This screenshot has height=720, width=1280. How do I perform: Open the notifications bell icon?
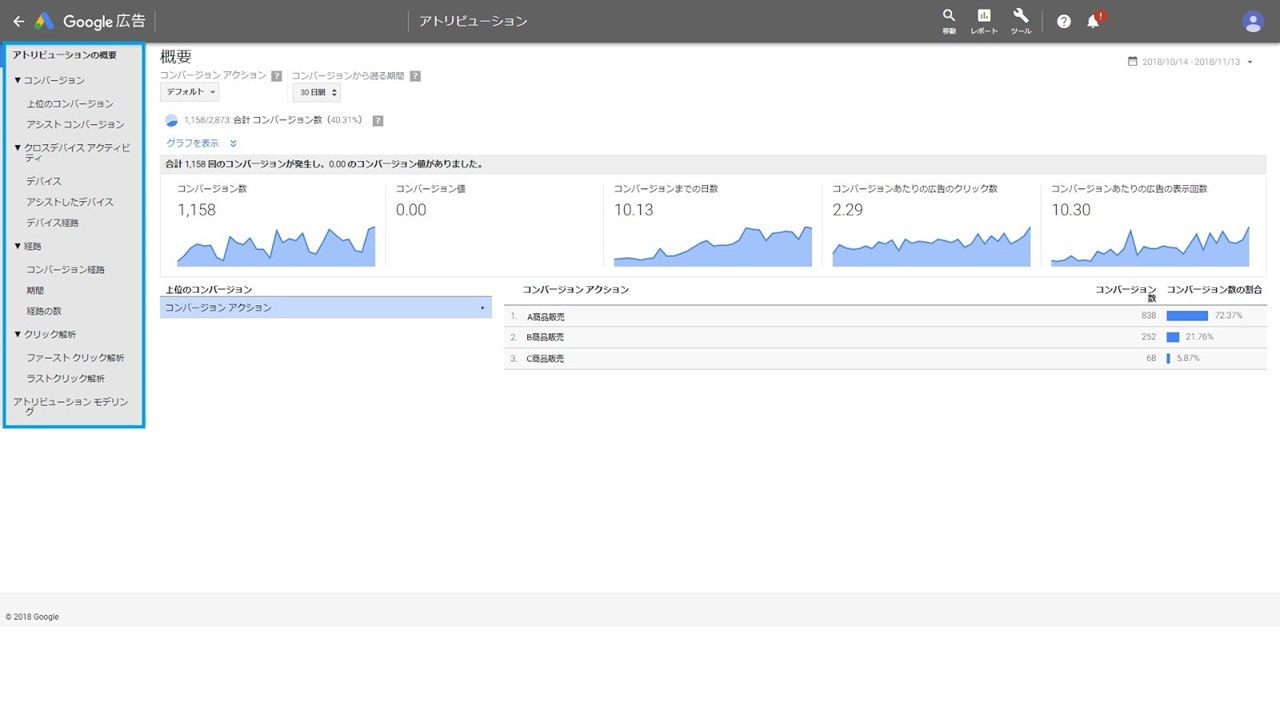pos(1094,20)
